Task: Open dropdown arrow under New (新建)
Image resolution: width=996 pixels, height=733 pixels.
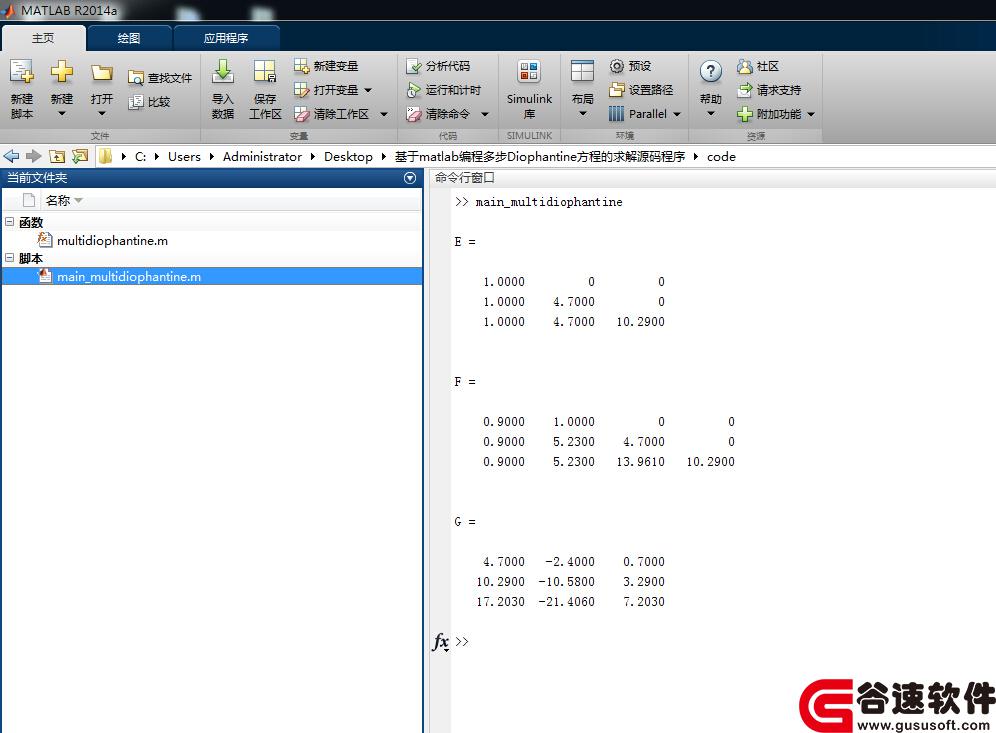Action: (x=62, y=114)
